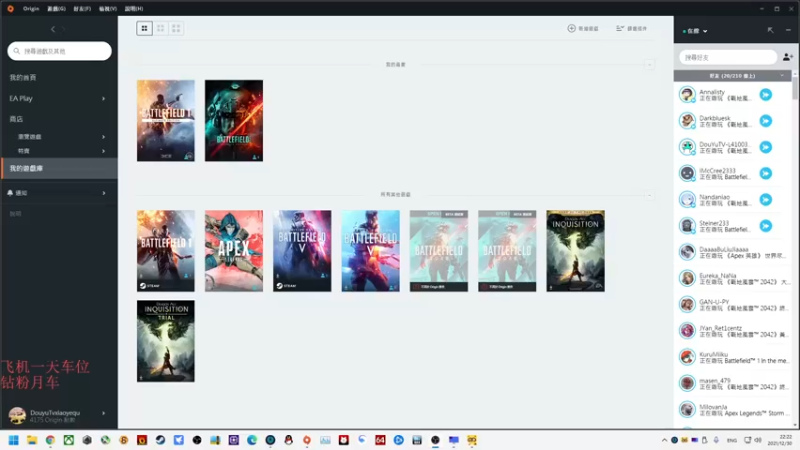This screenshot has height=450, width=800.
Task: Open the 檢視(V) menu
Action: coord(108,9)
